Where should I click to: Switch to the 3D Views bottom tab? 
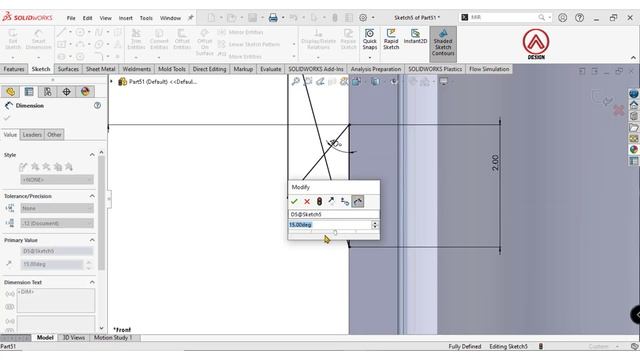click(73, 338)
